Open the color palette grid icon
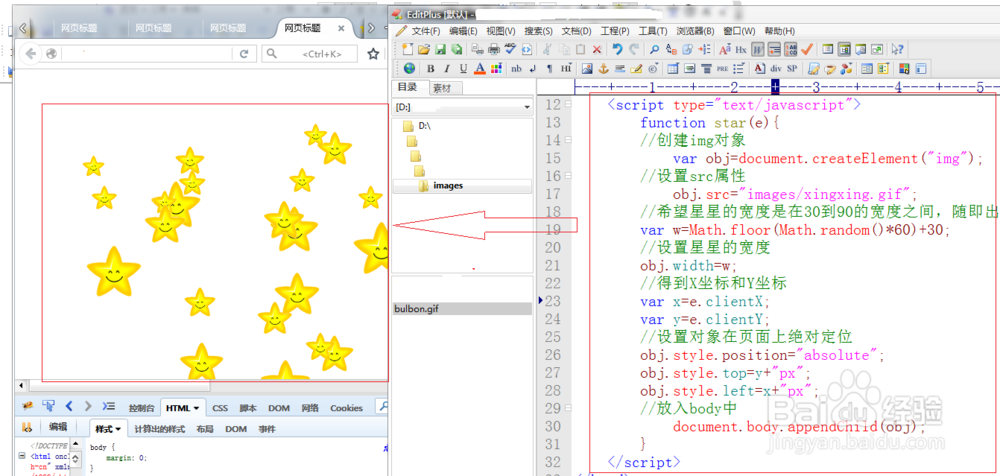The width and height of the screenshot is (1000, 476). click(496, 68)
